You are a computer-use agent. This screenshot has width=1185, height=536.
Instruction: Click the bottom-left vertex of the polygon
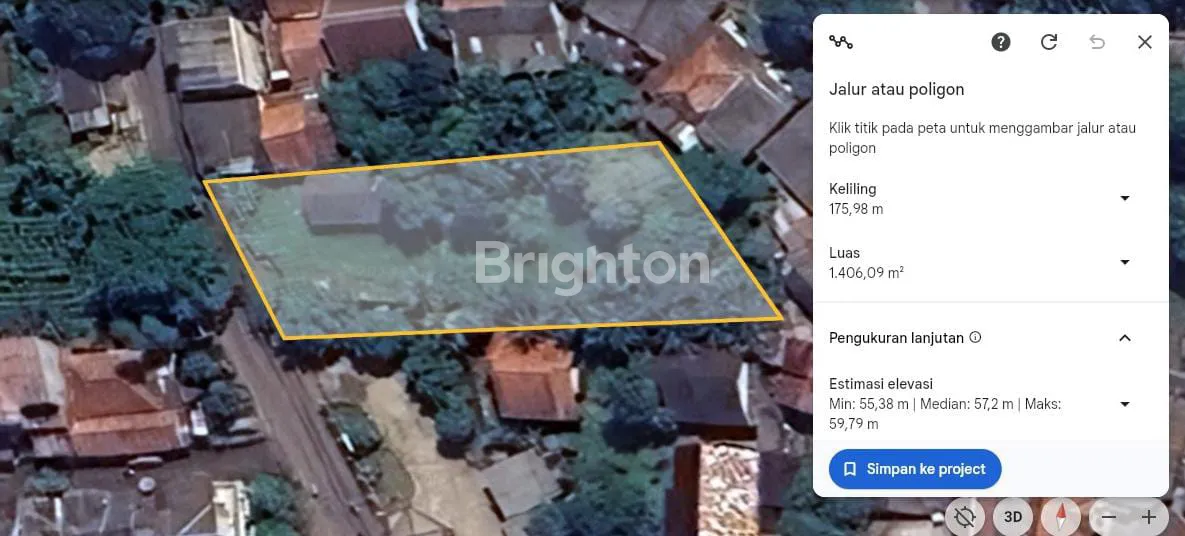pos(283,338)
